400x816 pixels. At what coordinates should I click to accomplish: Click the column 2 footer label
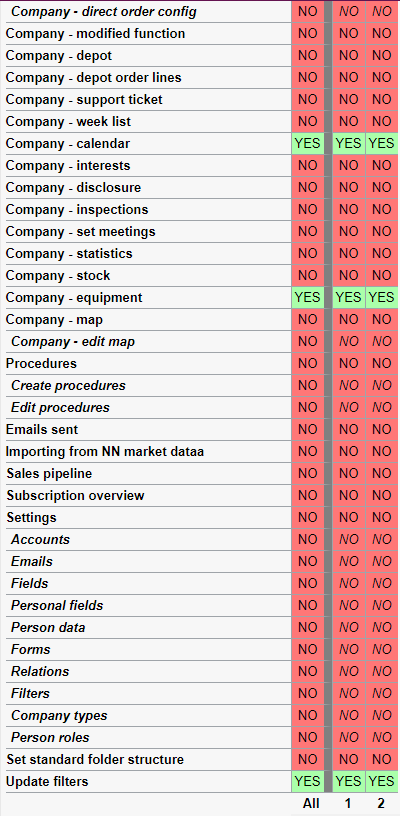381,804
